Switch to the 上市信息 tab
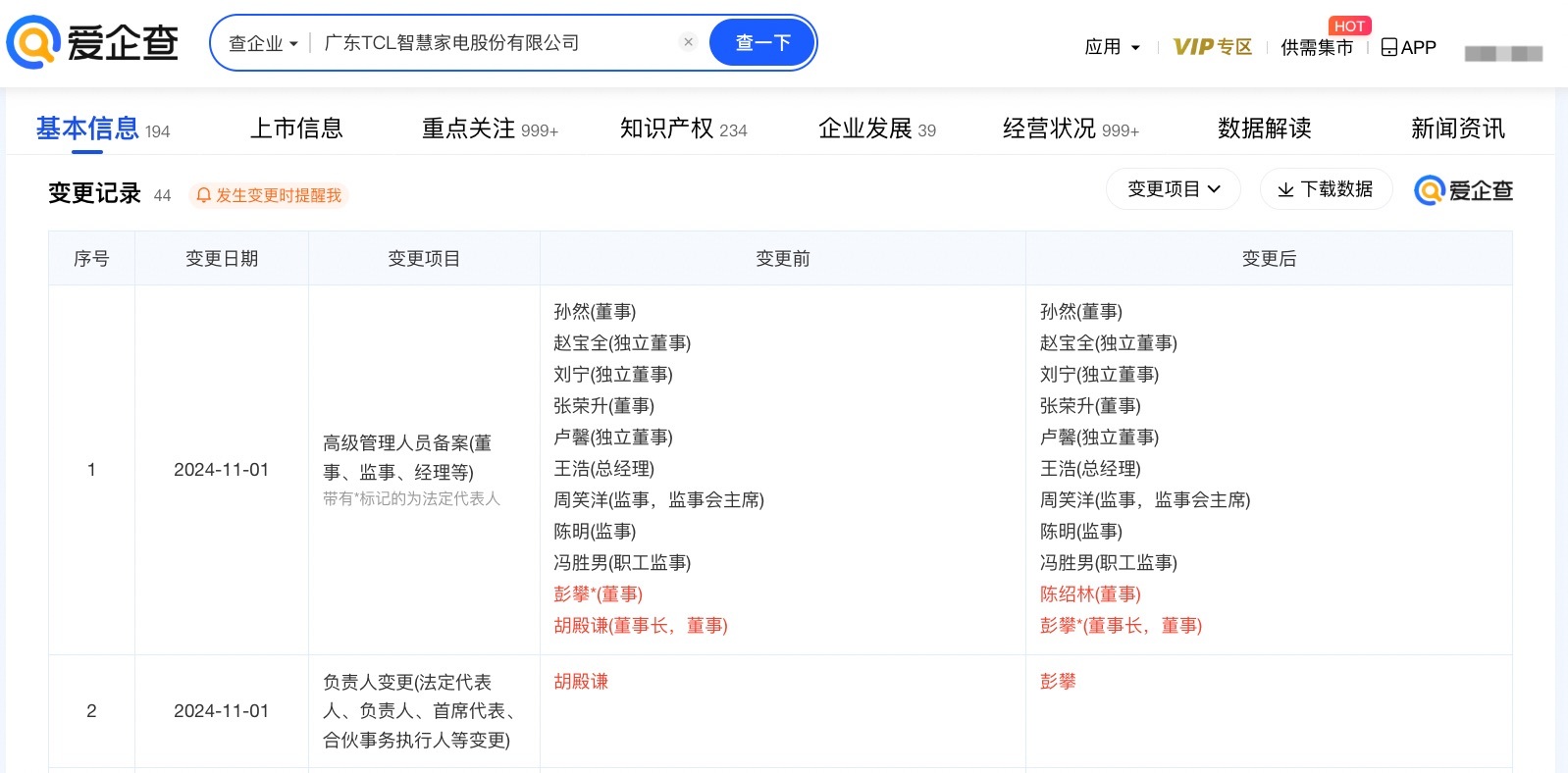This screenshot has height=773, width=1568. point(296,129)
